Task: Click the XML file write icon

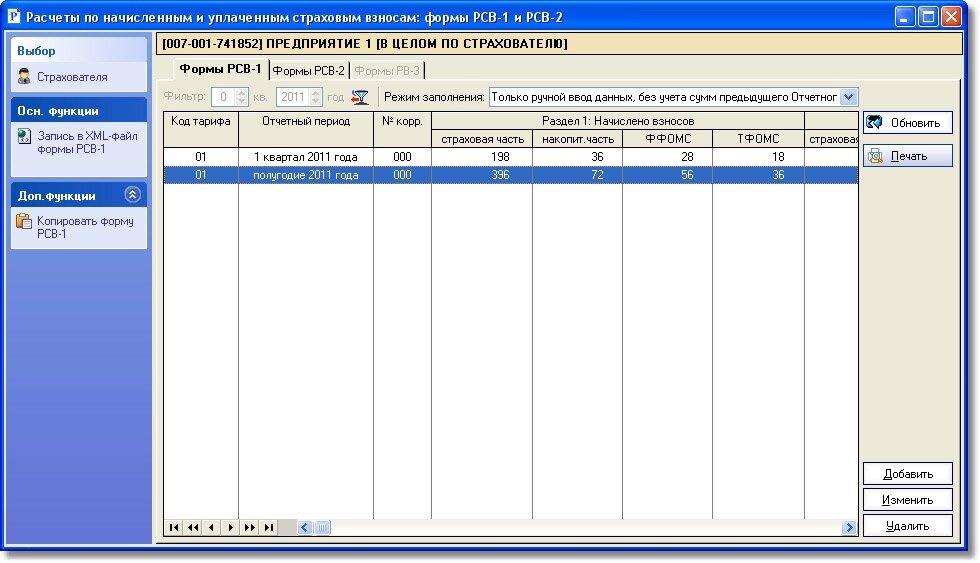Action: [x=24, y=136]
